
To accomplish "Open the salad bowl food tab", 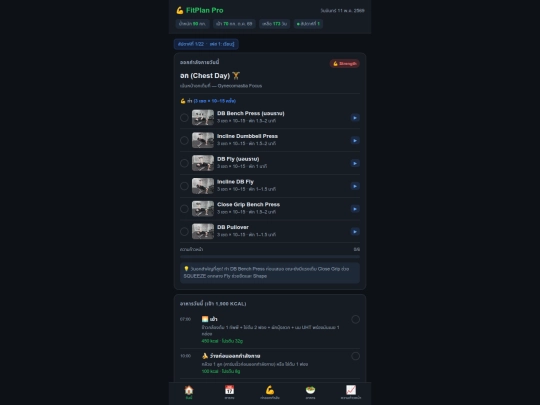I will pyautogui.click(x=310, y=392).
